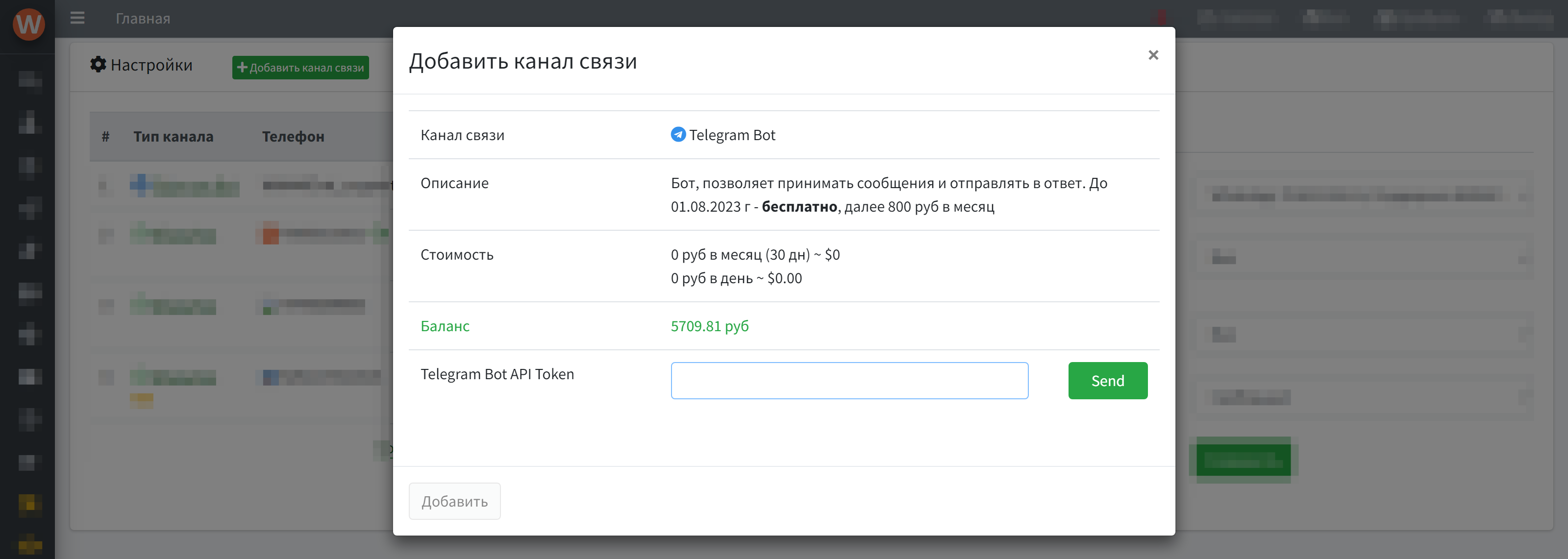
Task: Click the # column header
Action: (x=106, y=137)
